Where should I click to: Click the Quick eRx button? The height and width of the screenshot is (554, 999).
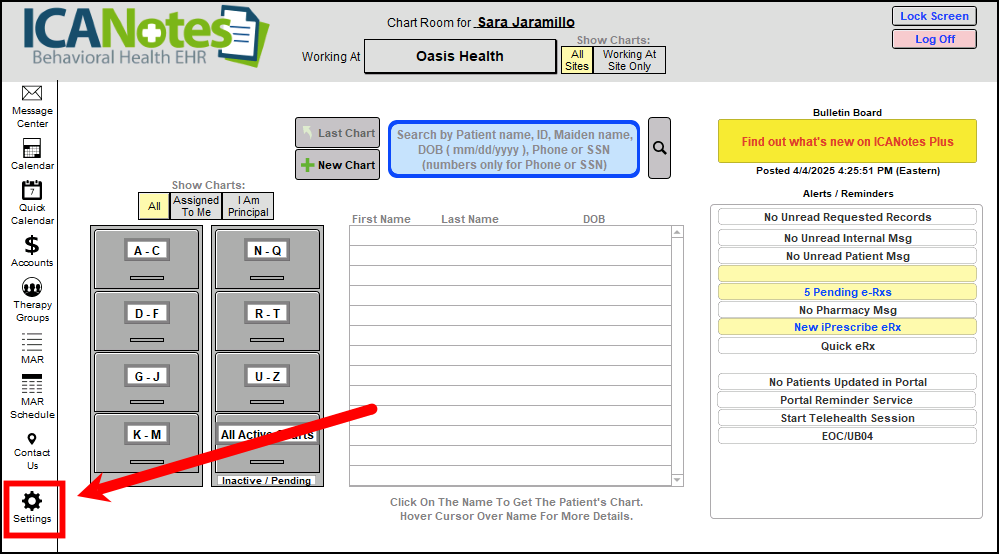pos(847,346)
